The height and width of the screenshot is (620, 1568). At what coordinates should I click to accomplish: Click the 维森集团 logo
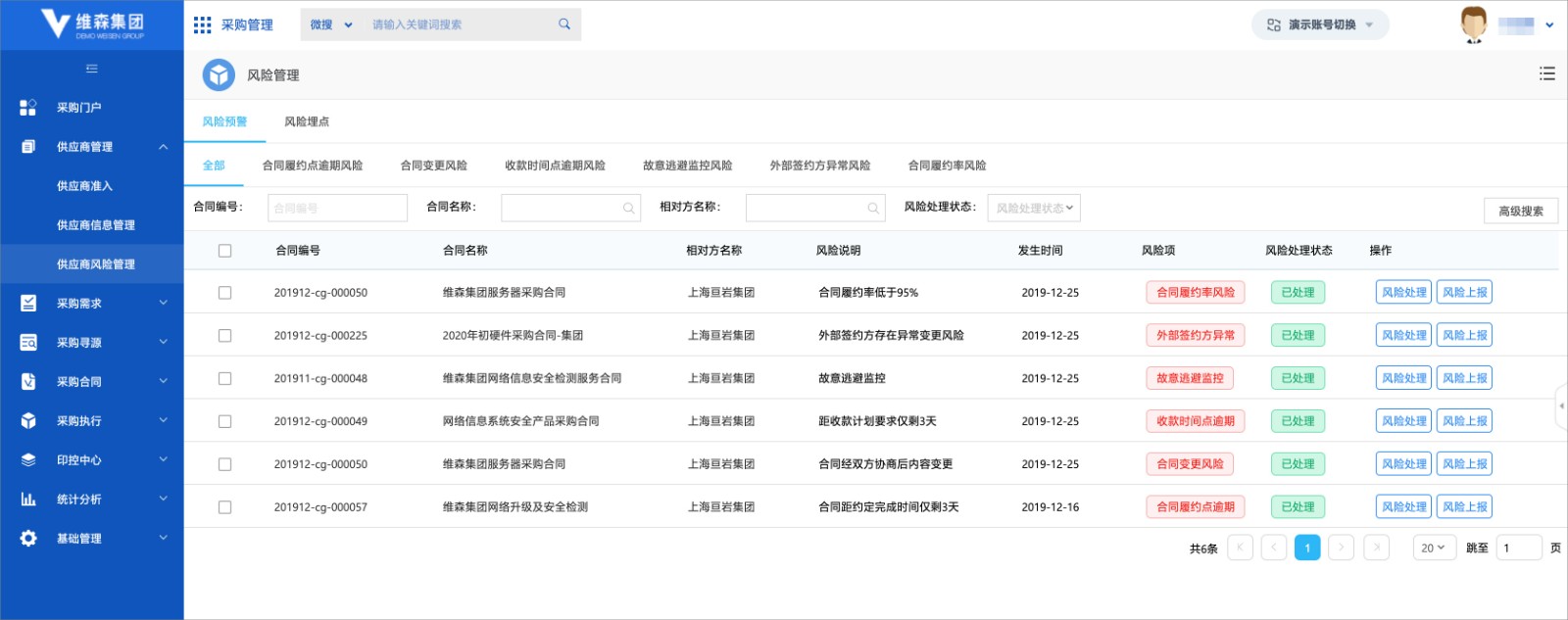[x=92, y=24]
